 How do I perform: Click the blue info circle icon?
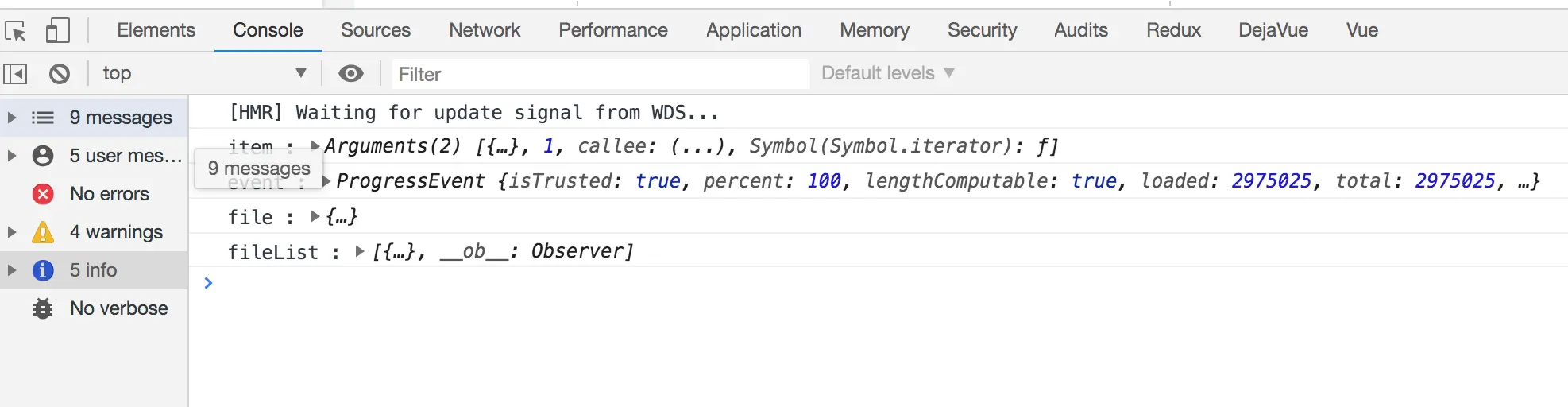pos(43,270)
